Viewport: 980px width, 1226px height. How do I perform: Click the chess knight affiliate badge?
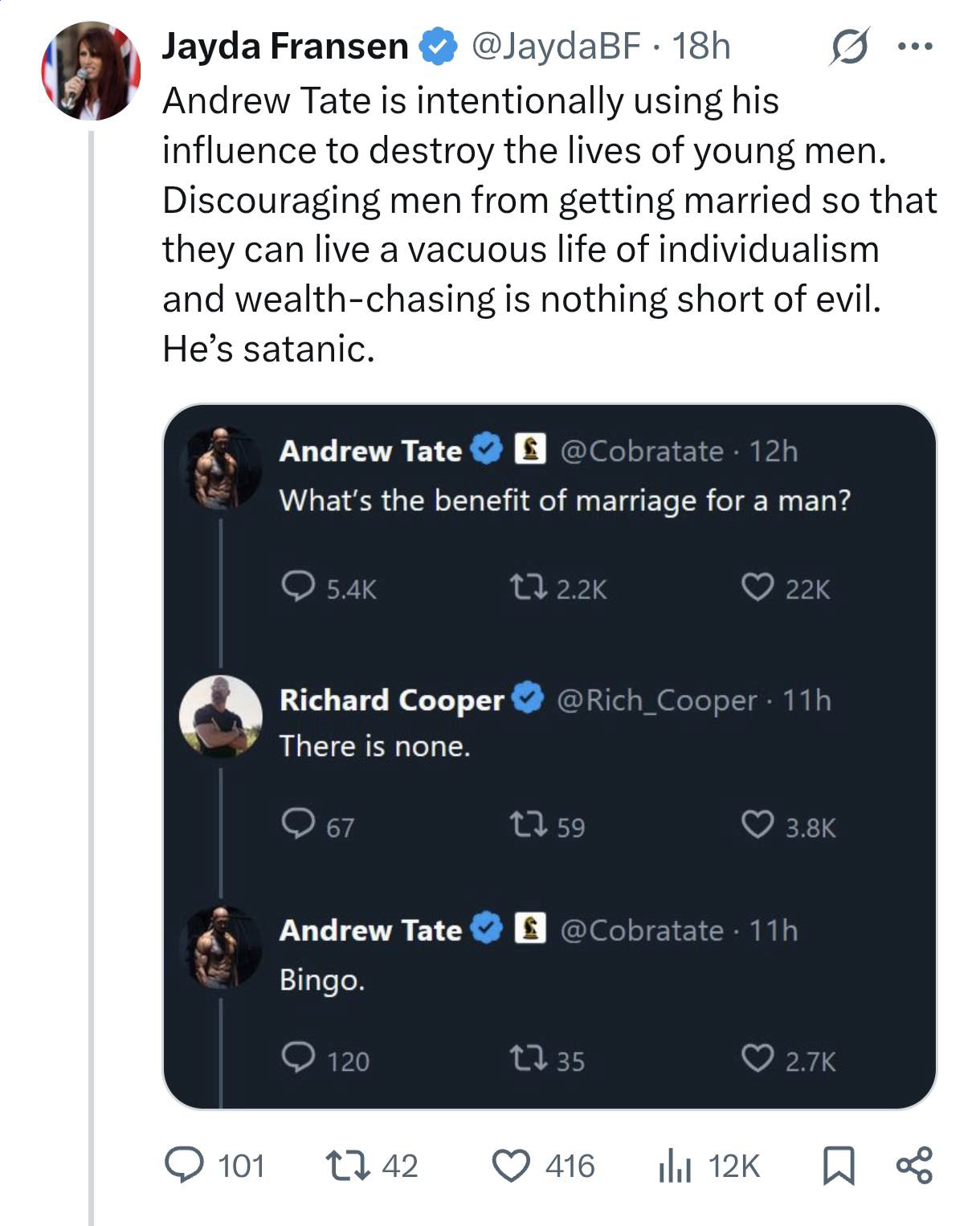[x=530, y=449]
